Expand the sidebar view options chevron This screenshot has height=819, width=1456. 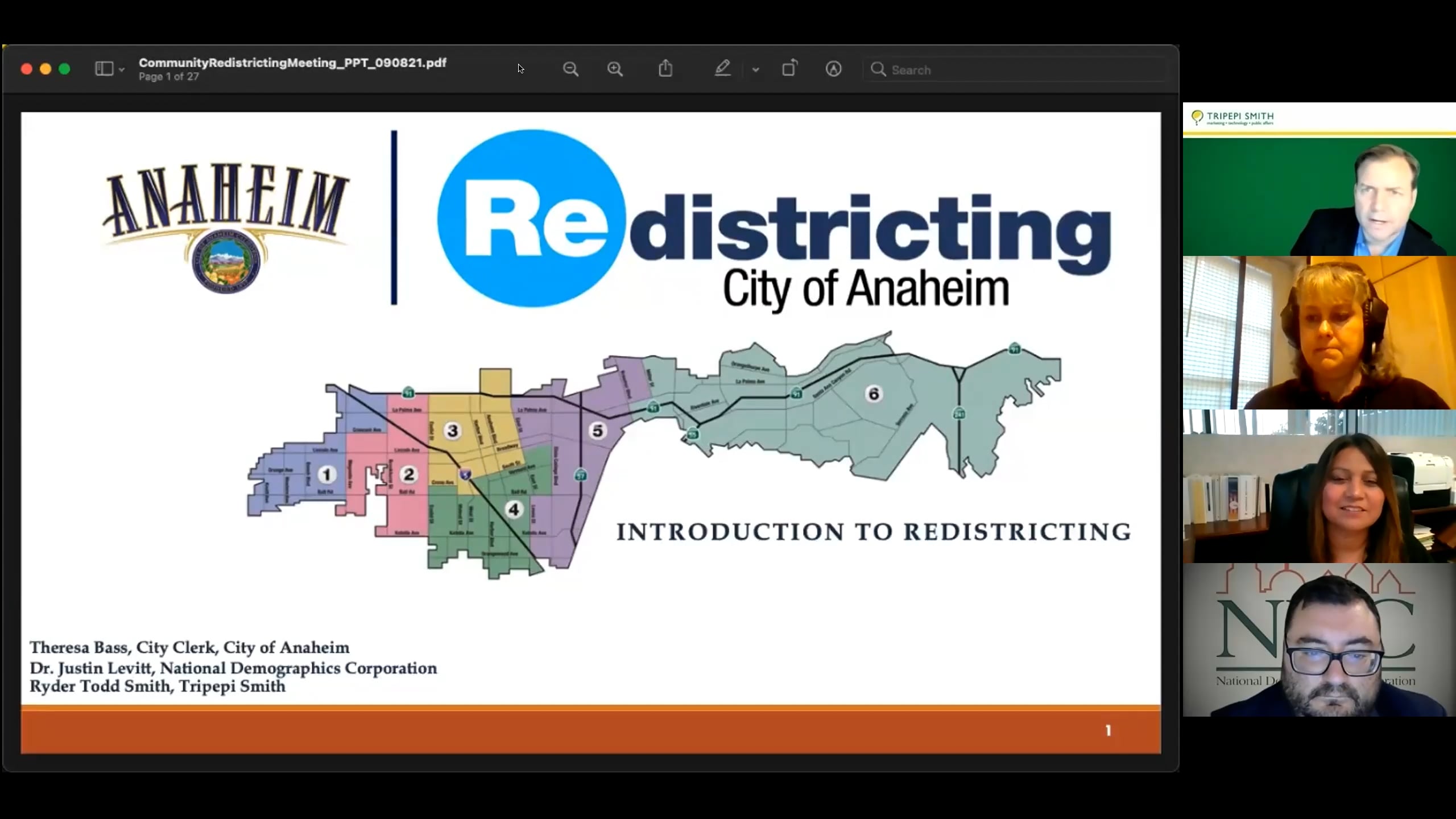coord(121,70)
